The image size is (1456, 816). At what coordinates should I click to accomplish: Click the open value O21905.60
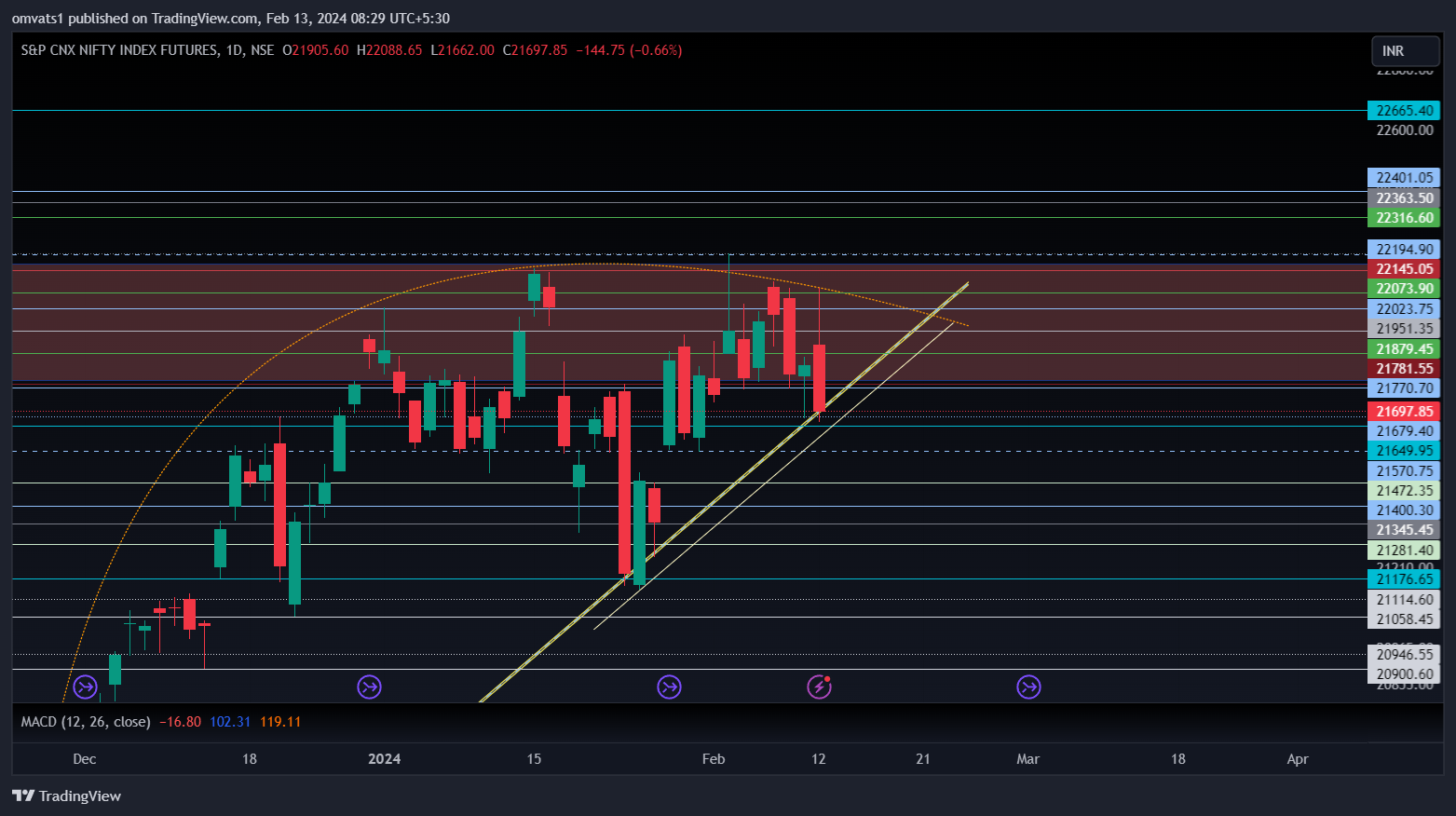[316, 50]
